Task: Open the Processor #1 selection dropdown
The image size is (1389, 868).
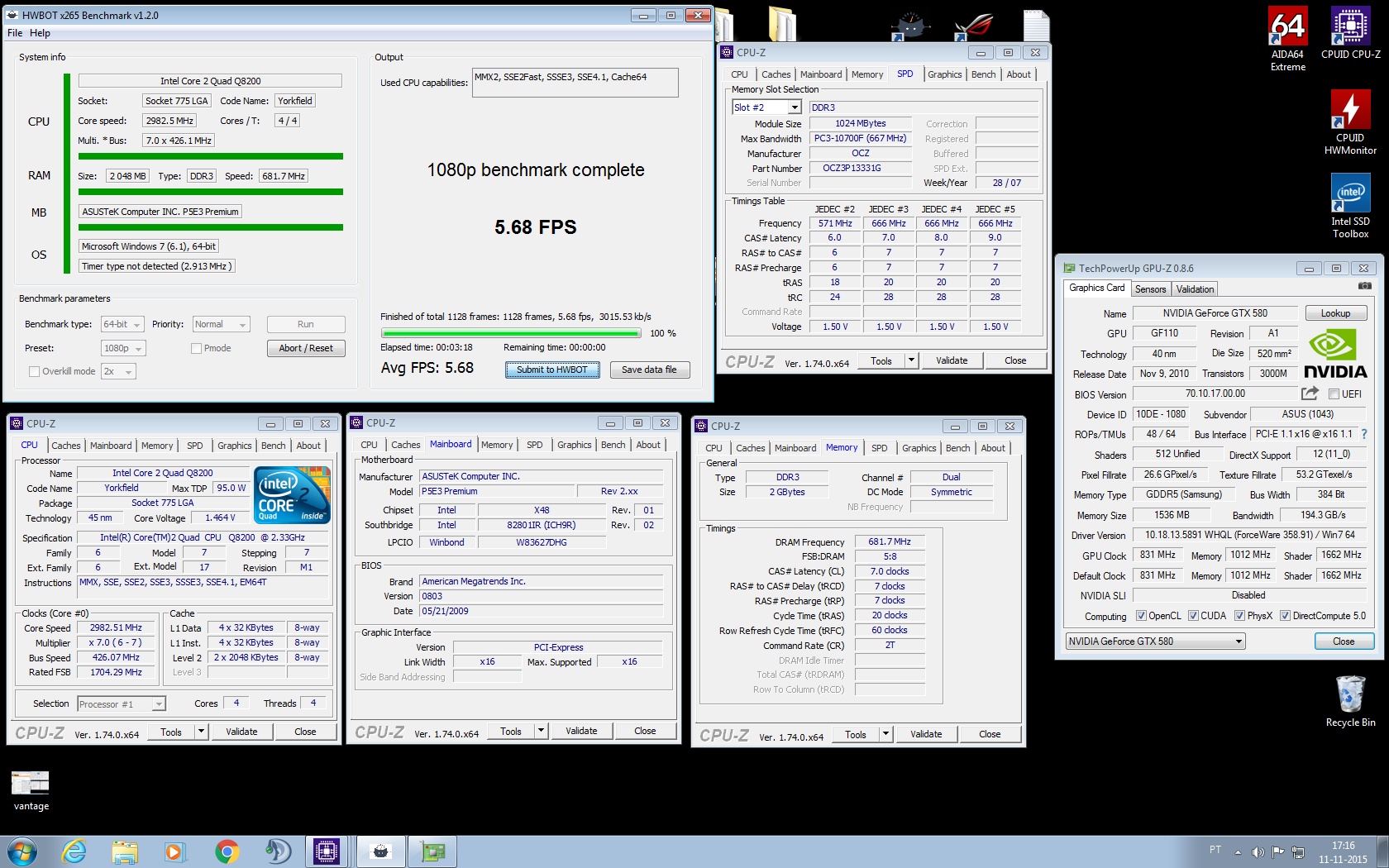Action: (x=122, y=704)
